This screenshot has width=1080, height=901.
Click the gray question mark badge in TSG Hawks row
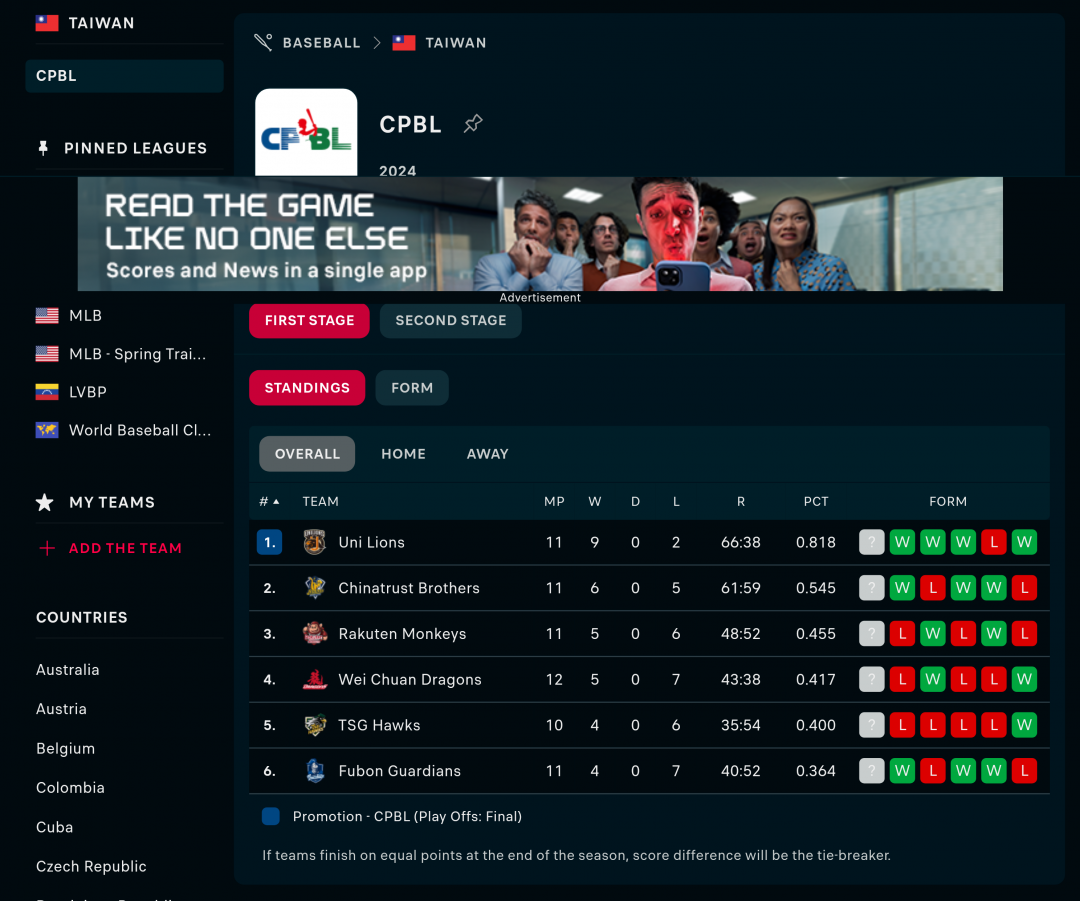[871, 725]
